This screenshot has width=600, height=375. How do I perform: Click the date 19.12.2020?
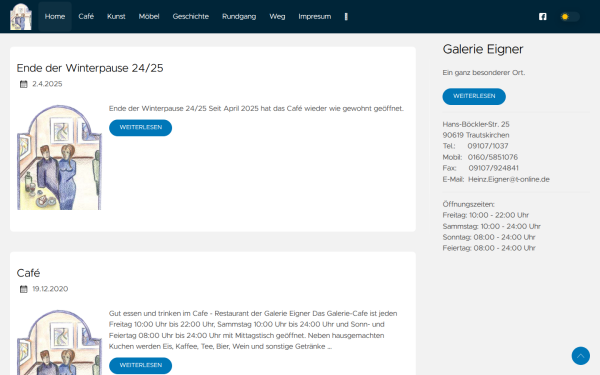pyautogui.click(x=50, y=289)
